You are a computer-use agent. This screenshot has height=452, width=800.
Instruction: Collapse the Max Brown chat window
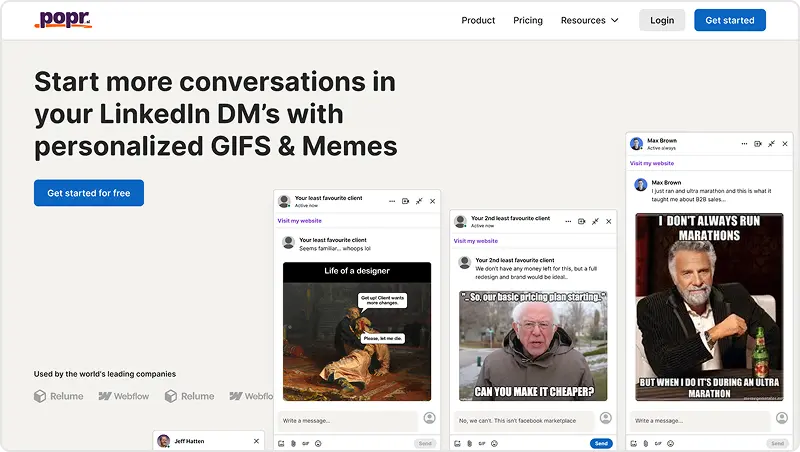click(x=771, y=144)
